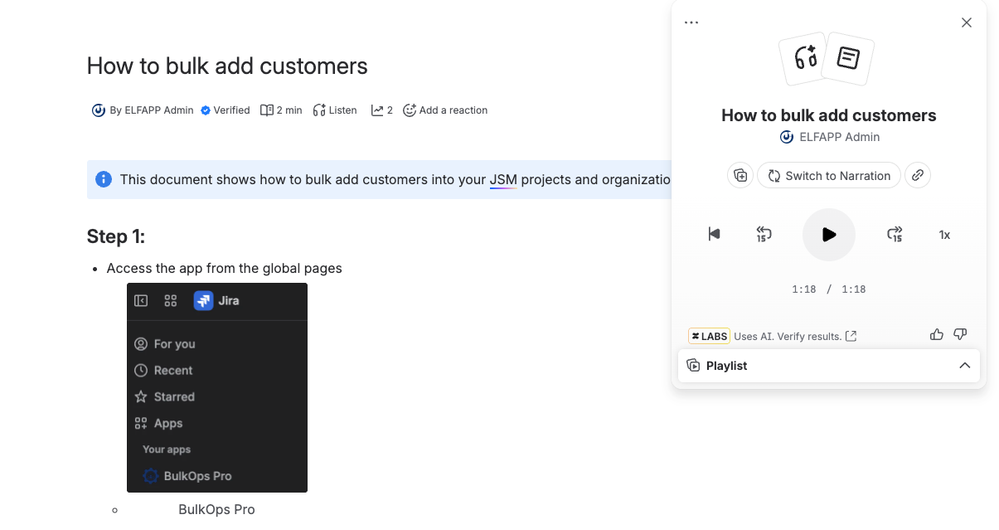Add a reaction to the page
This screenshot has height=530, width=999.
tap(445, 110)
